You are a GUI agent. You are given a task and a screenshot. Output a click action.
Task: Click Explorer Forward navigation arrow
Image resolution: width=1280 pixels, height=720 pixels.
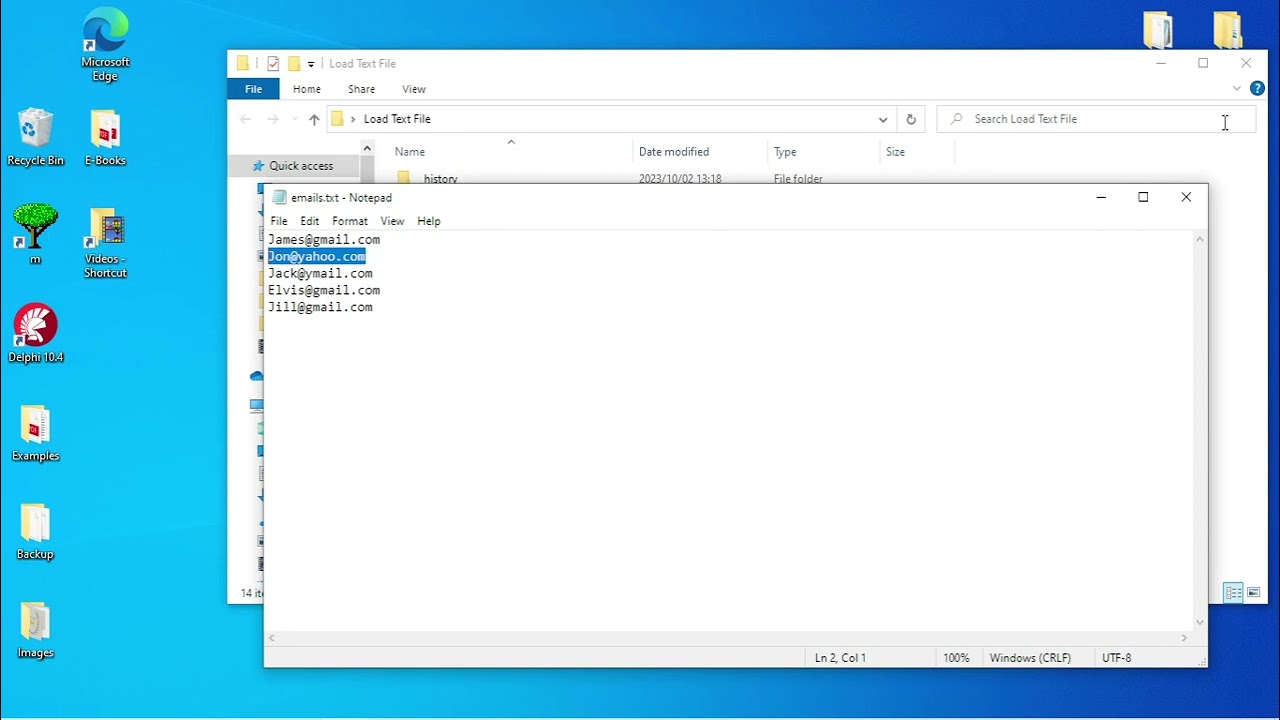(272, 119)
